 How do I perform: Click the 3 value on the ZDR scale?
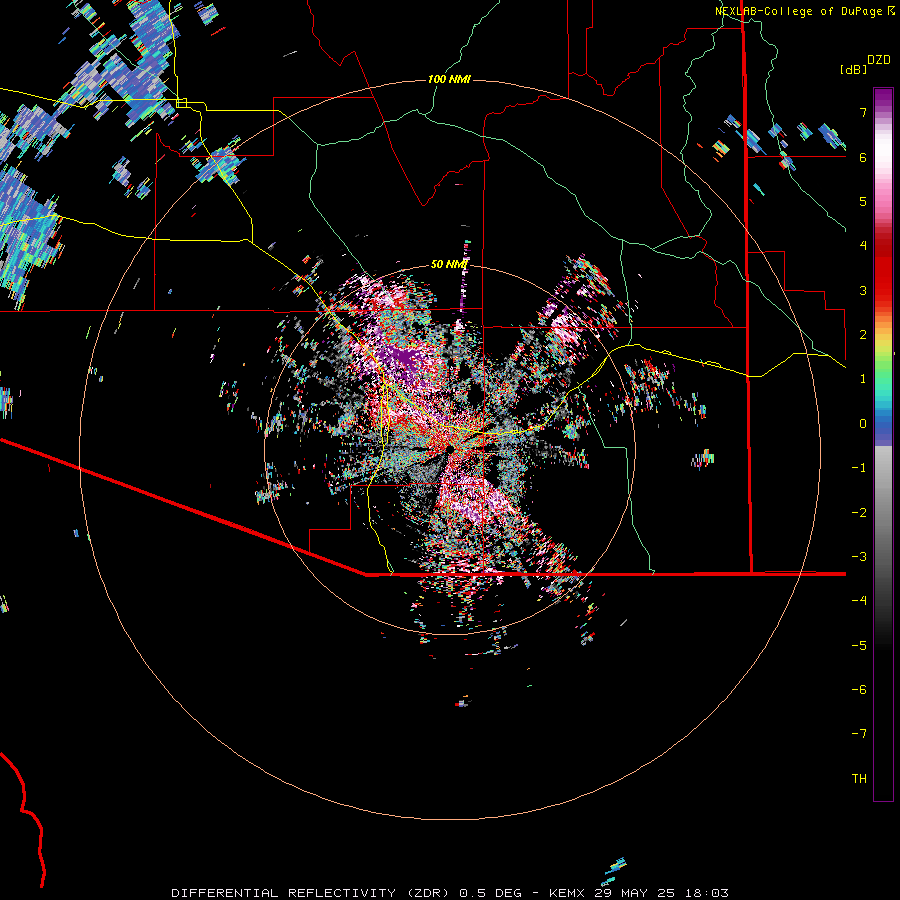point(863,290)
